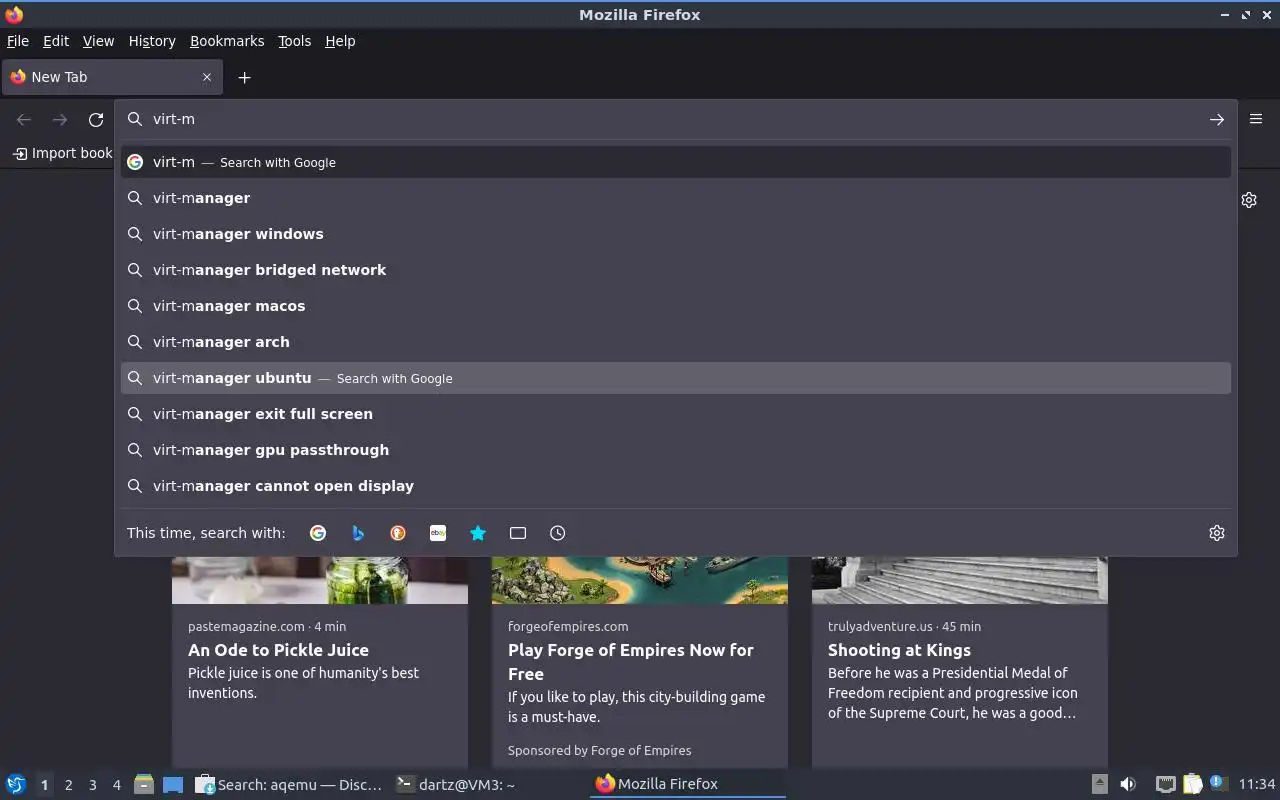Select 'virt-manager macos' suggestion
Viewport: 1280px width, 800px height.
[676, 306]
